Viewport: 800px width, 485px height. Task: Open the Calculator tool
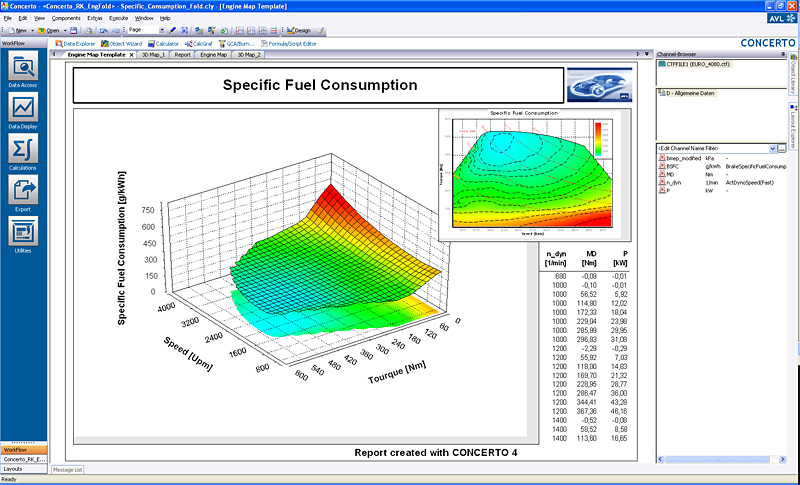point(163,44)
